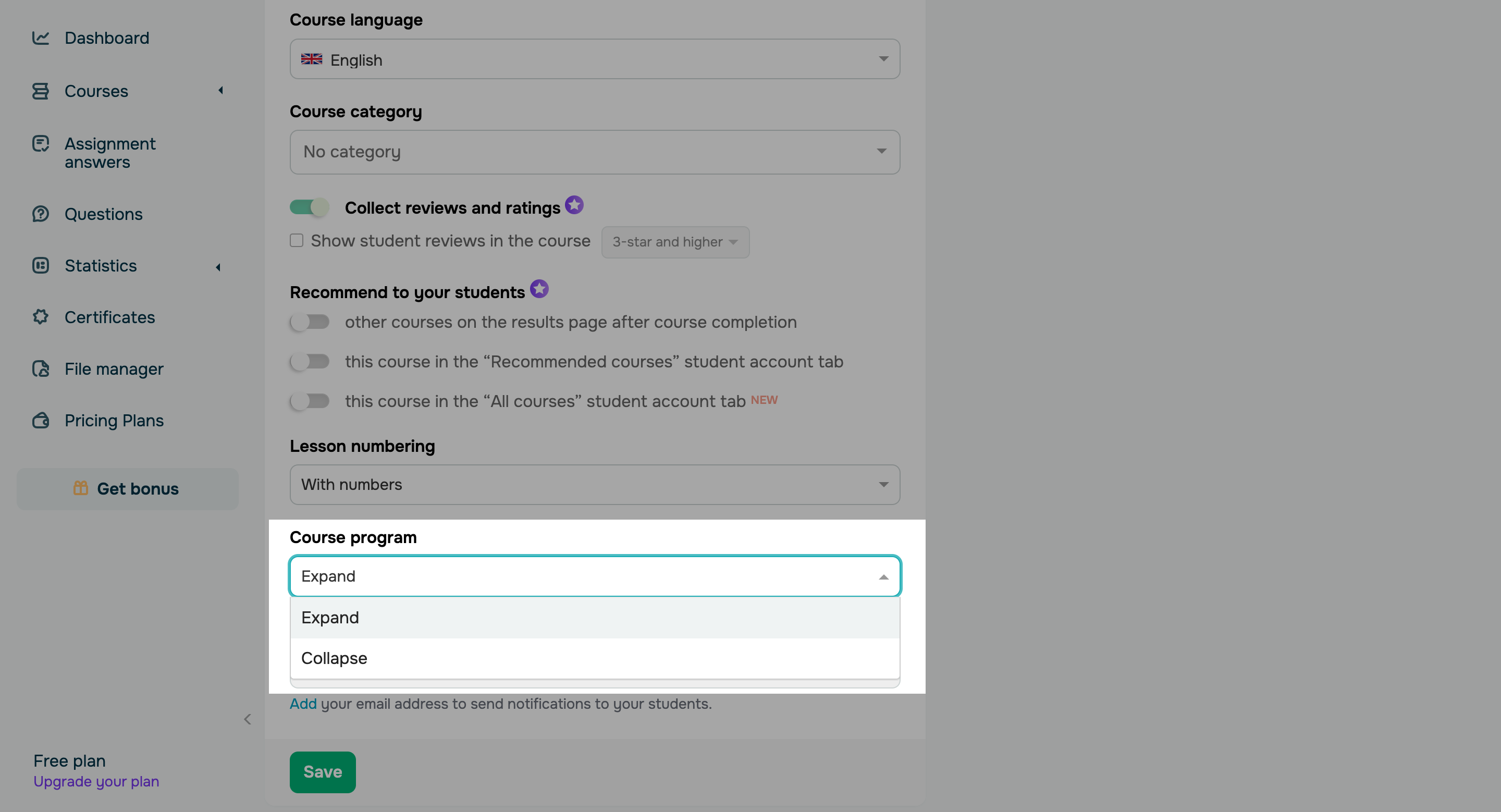Click the Certificates badge icon
Screen dimensions: 1501x812
tap(40, 317)
